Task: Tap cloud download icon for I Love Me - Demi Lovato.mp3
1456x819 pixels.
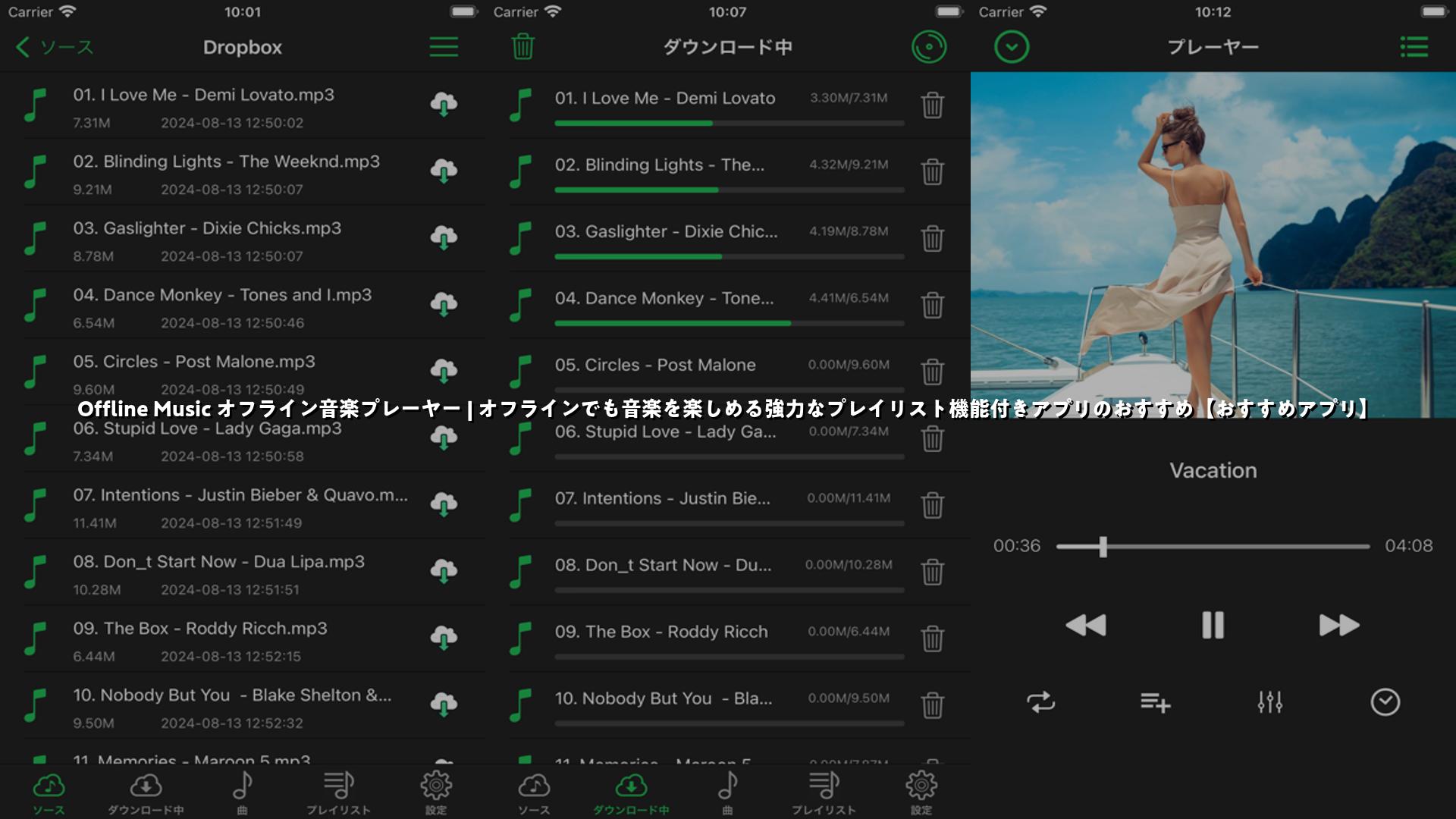Action: [x=444, y=104]
